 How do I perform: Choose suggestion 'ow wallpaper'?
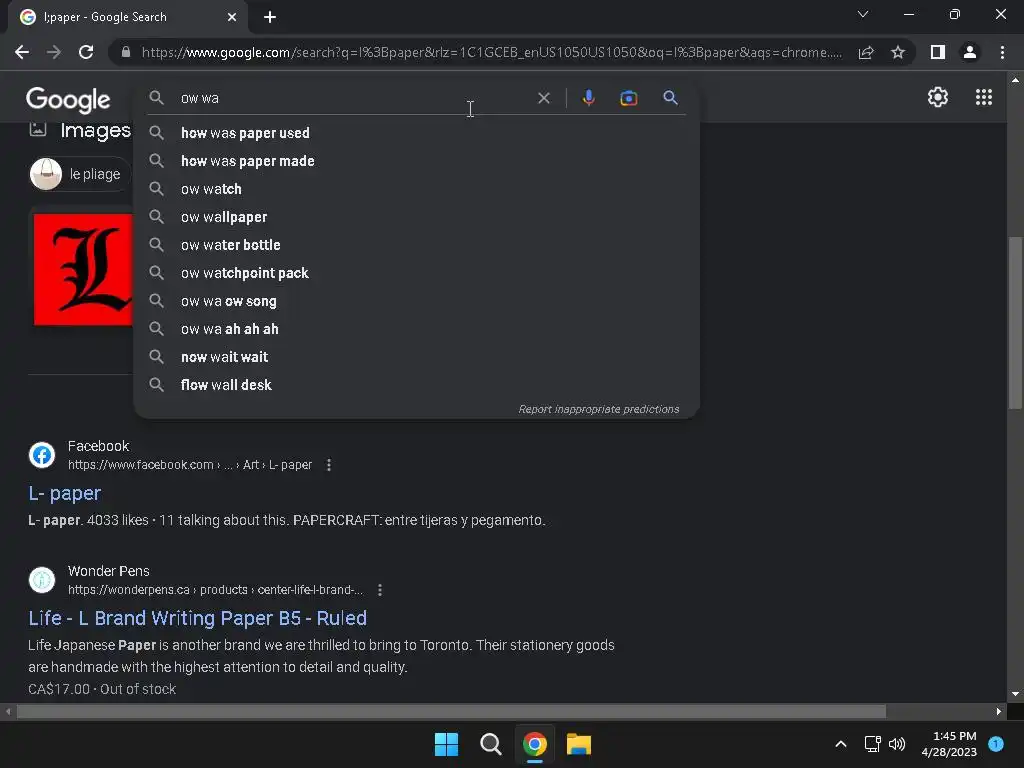click(x=416, y=217)
